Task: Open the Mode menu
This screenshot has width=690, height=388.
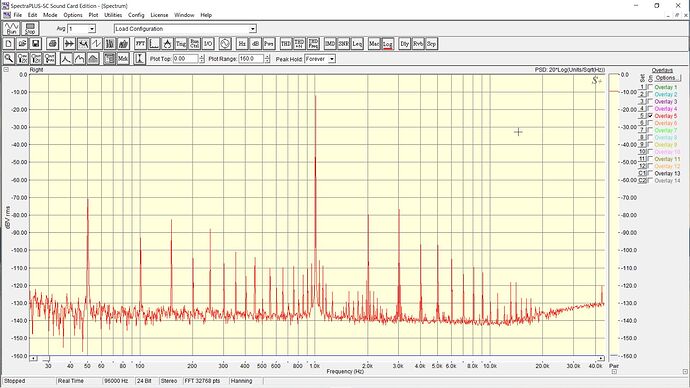Action: pyautogui.click(x=50, y=15)
